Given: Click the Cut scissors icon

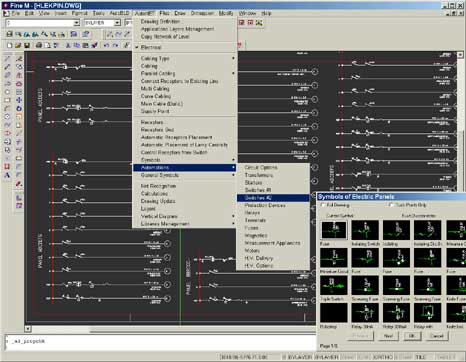Looking at the screenshot, I should [68, 45].
